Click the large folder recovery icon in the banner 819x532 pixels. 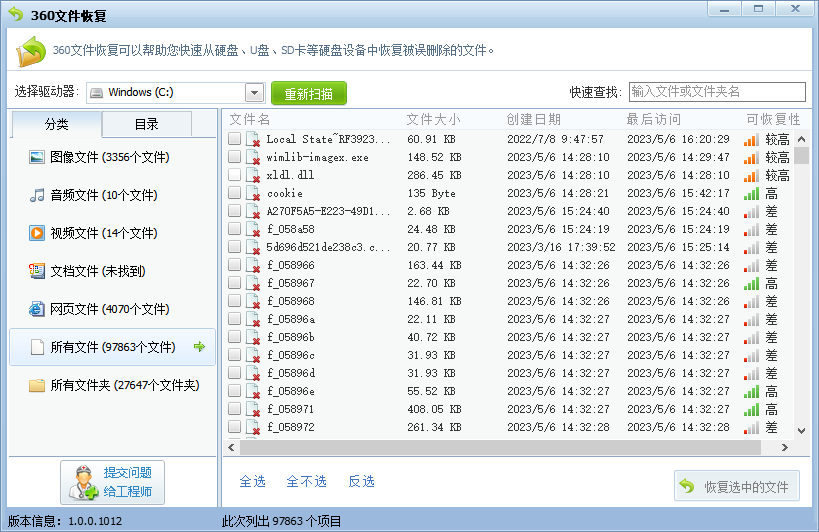pos(31,51)
